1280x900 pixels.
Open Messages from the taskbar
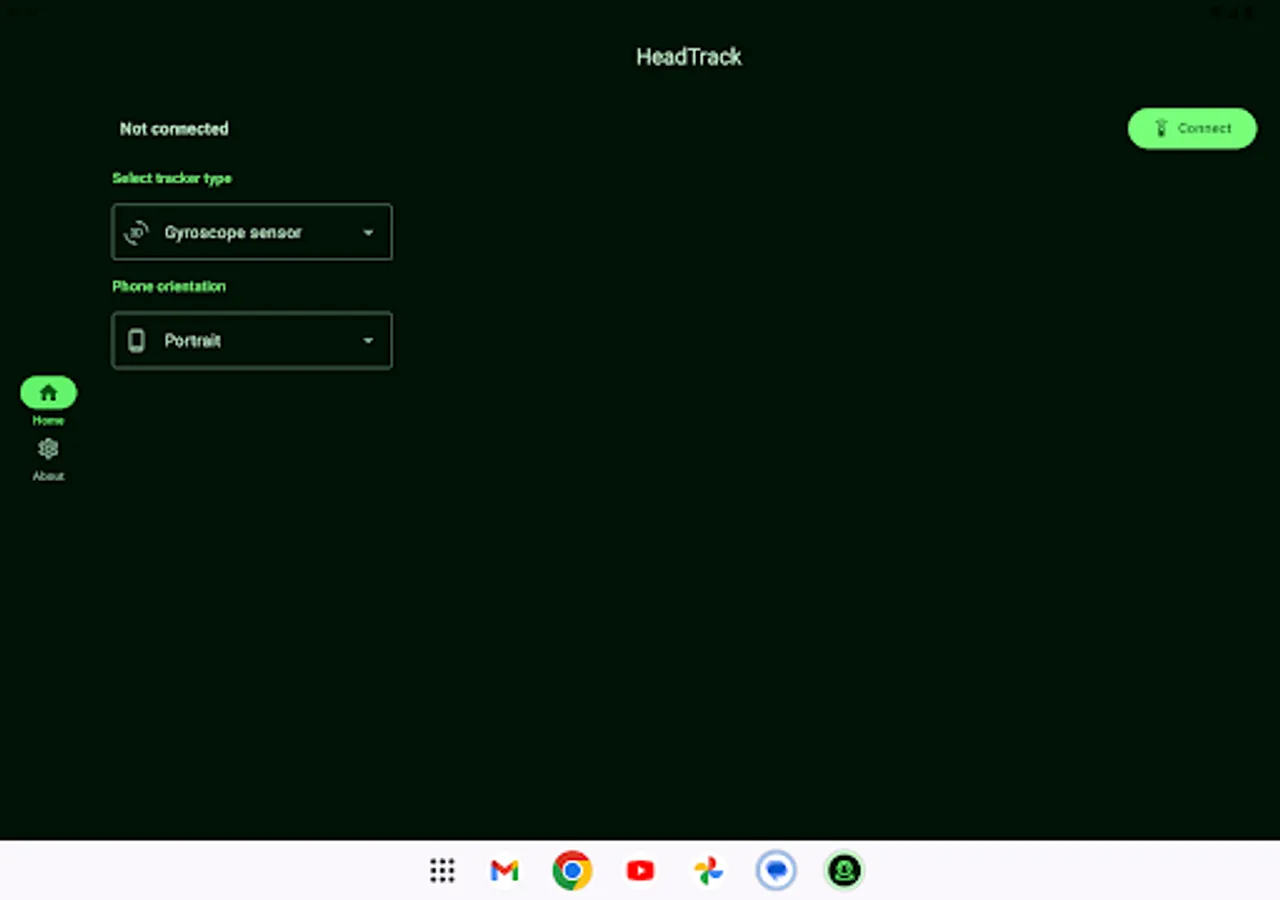click(776, 870)
